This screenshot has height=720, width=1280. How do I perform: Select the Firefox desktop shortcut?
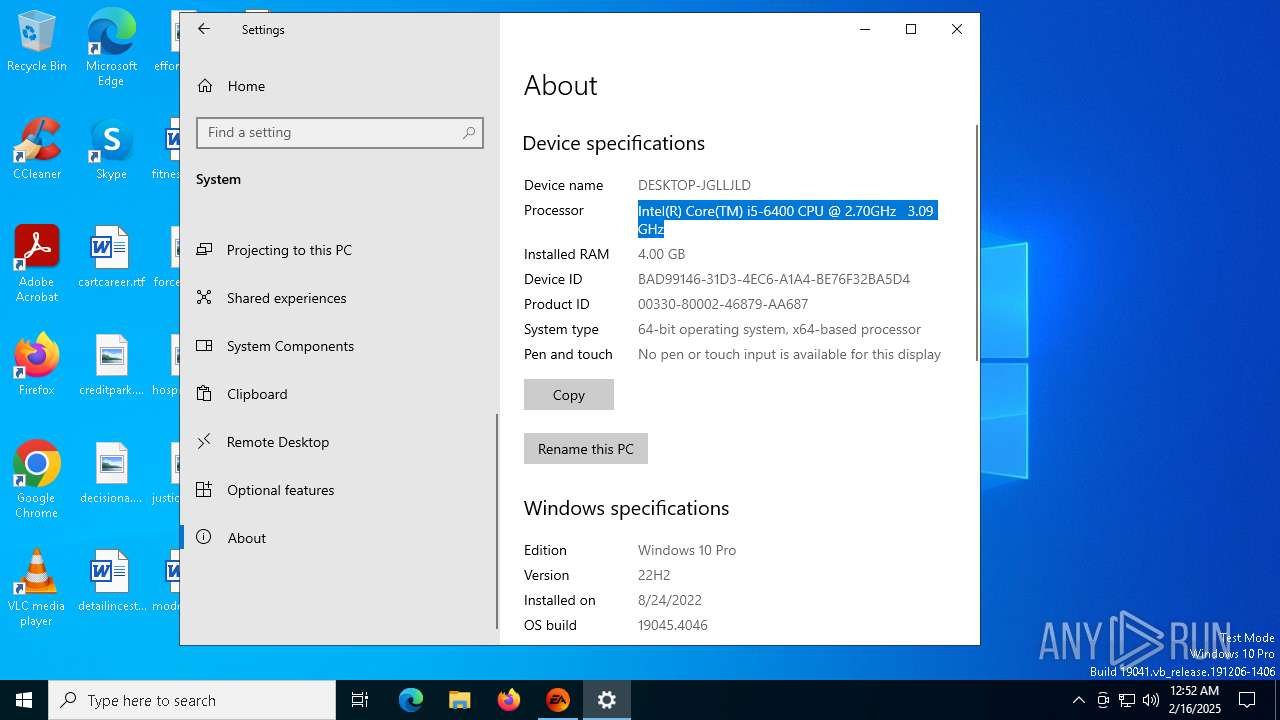click(37, 365)
